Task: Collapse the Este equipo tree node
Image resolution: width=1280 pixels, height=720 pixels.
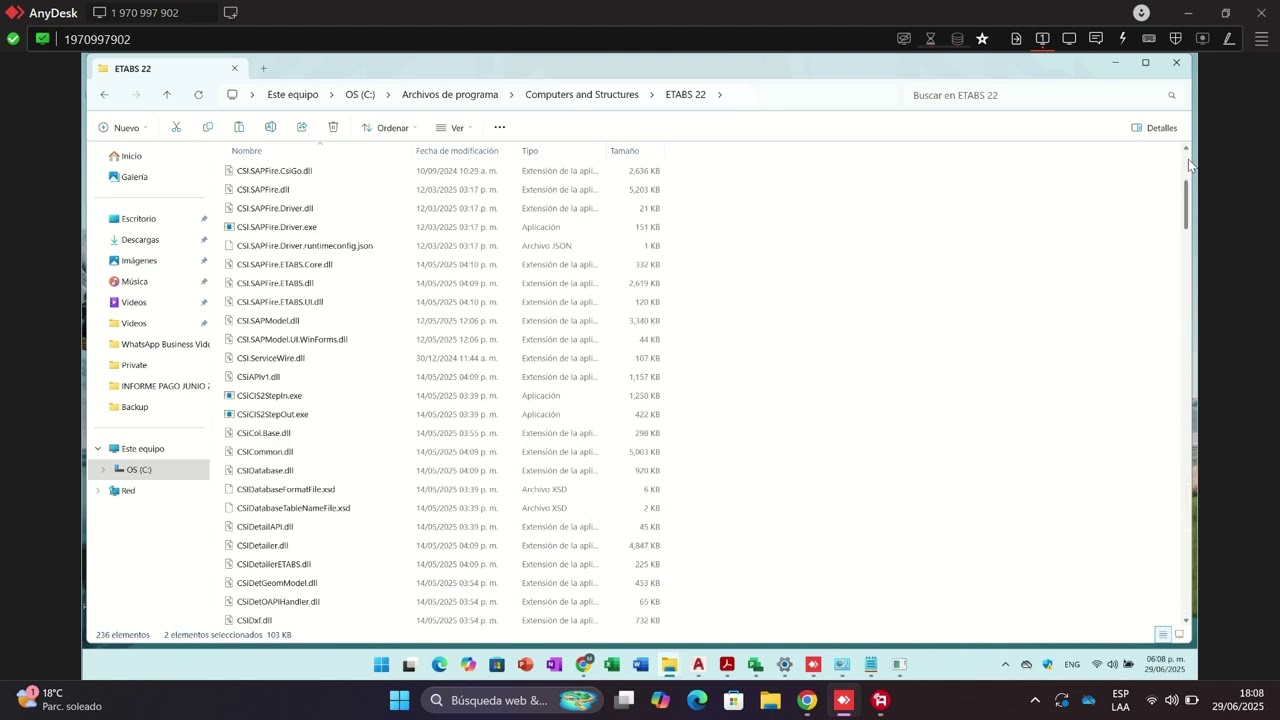Action: (x=98, y=449)
